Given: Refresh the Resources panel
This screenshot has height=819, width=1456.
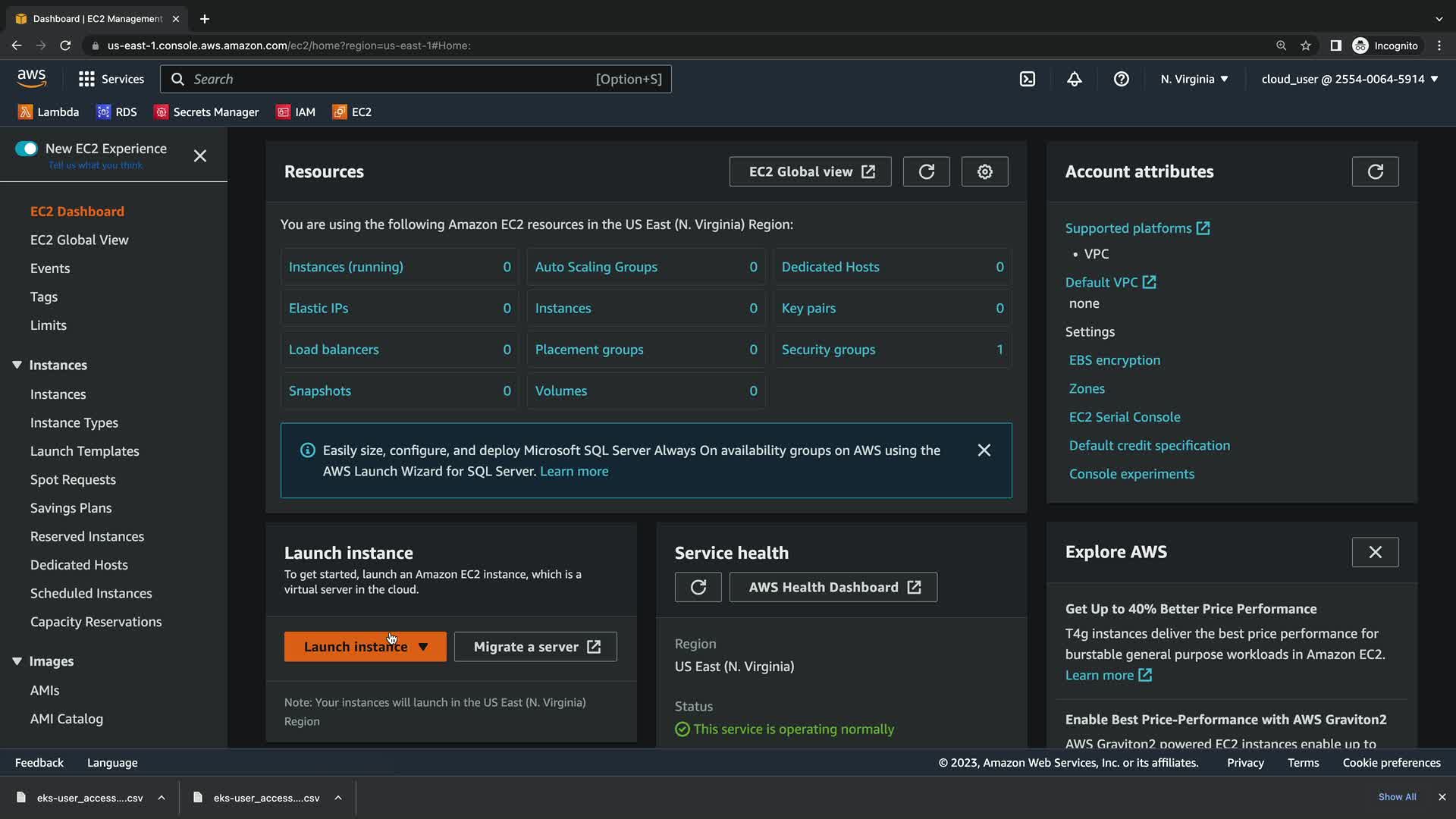Looking at the screenshot, I should point(926,171).
